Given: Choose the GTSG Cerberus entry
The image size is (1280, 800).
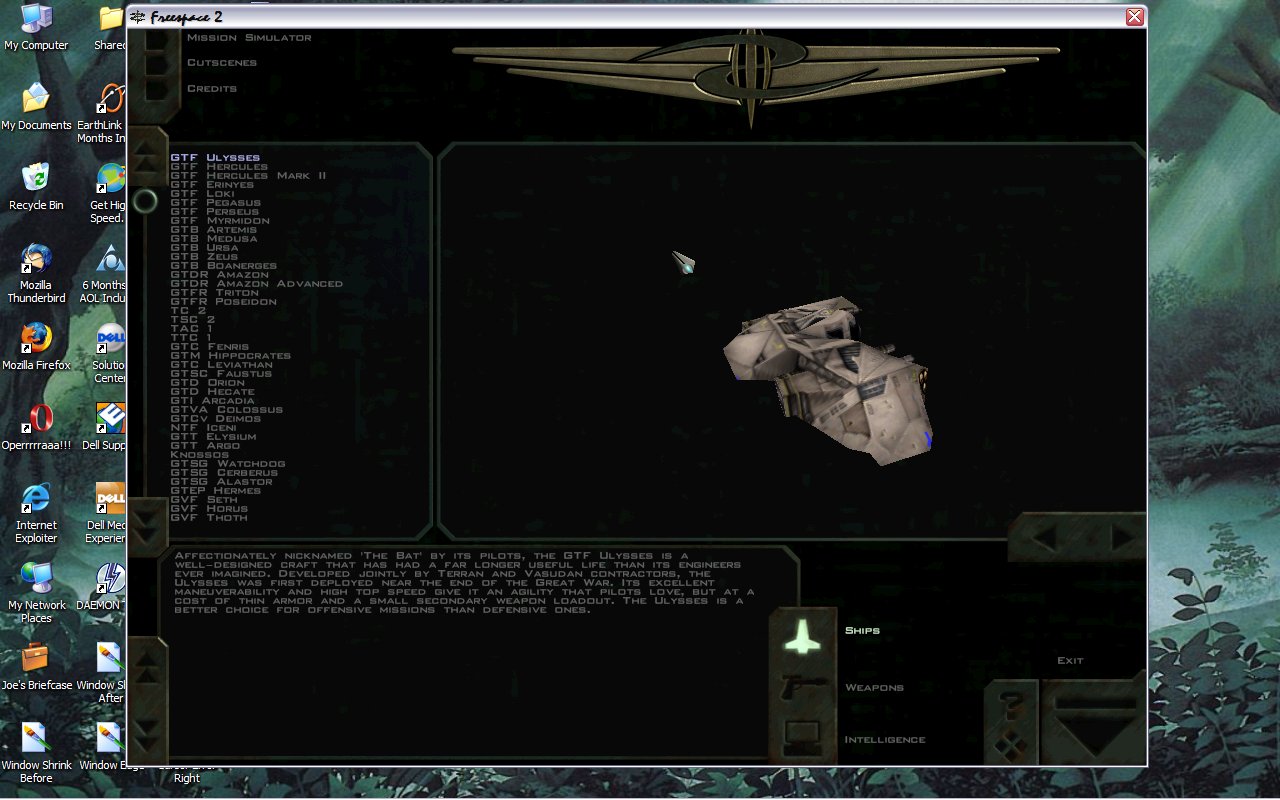Looking at the screenshot, I should pyautogui.click(x=224, y=473).
